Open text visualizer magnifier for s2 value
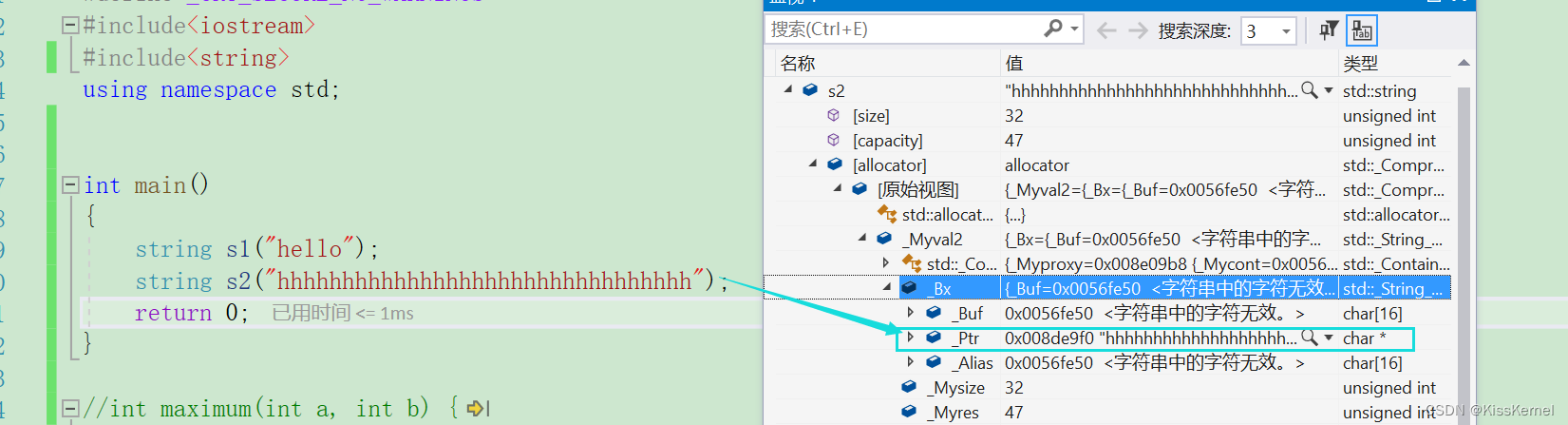Screen dimensions: 1568x425 [1309, 89]
